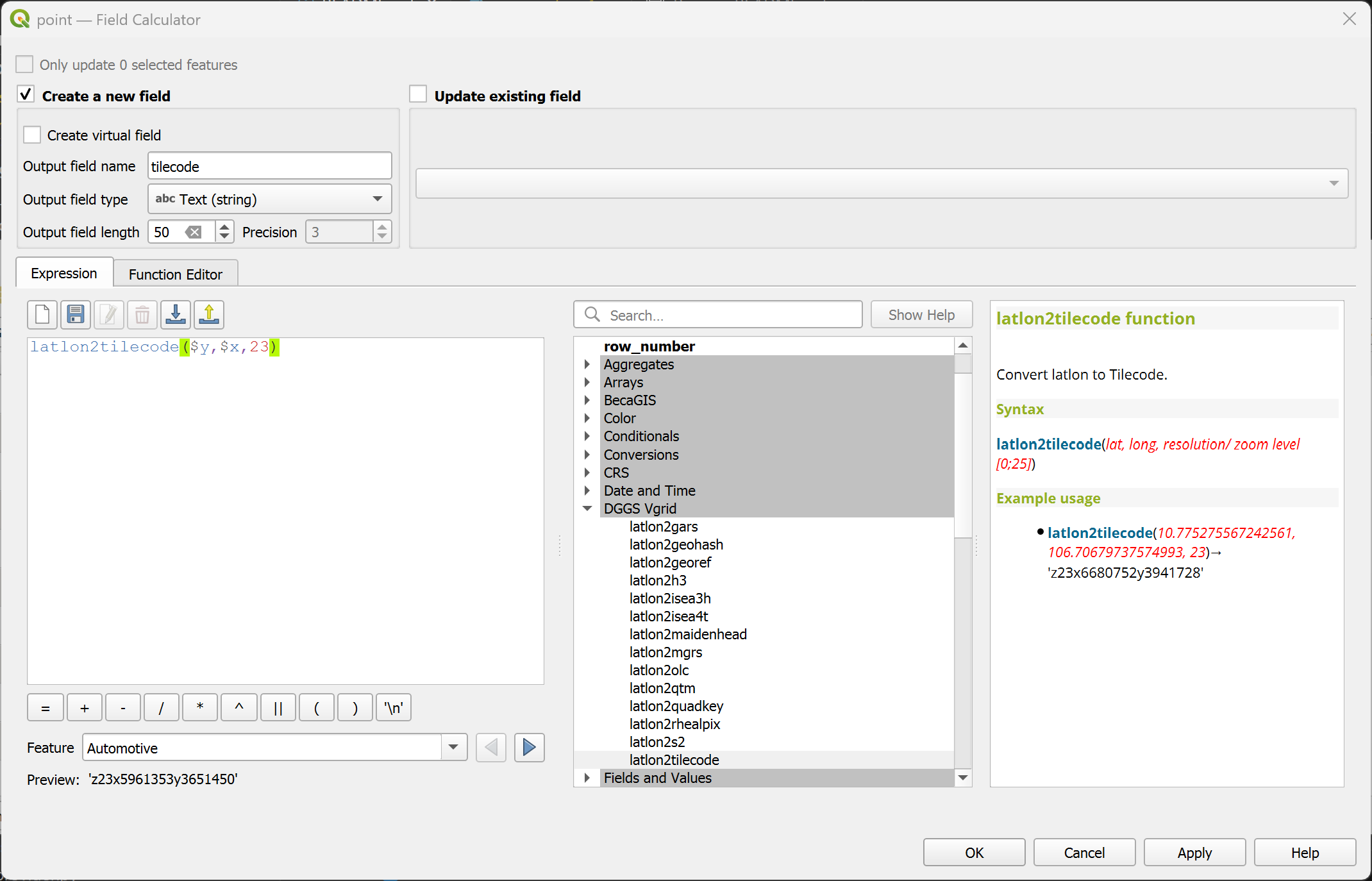Collapse the DGGS Vgrid function group
This screenshot has width=1372, height=881.
pyautogui.click(x=587, y=508)
